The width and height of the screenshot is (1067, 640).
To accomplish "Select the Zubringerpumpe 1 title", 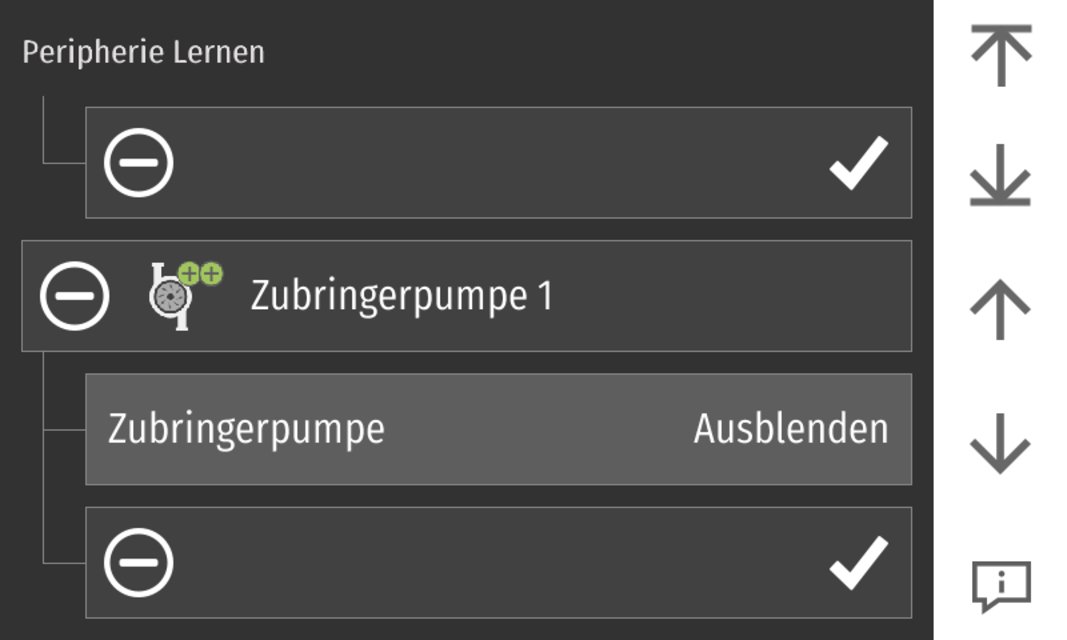I will pyautogui.click(x=401, y=296).
